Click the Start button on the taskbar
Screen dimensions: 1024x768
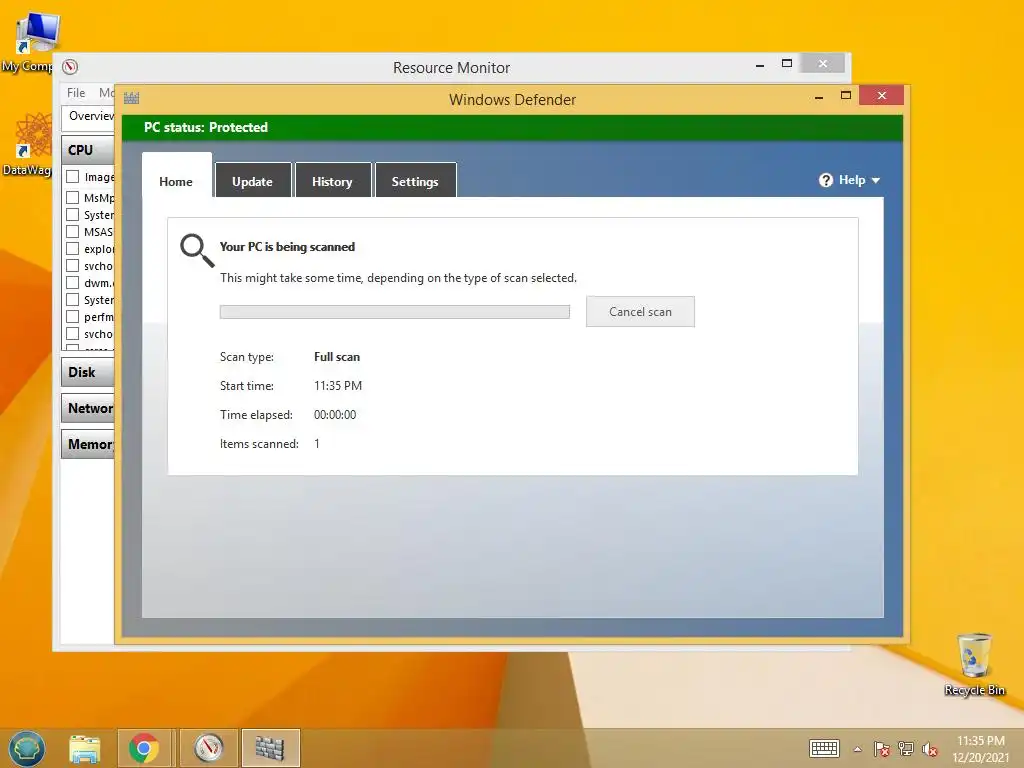(x=27, y=748)
